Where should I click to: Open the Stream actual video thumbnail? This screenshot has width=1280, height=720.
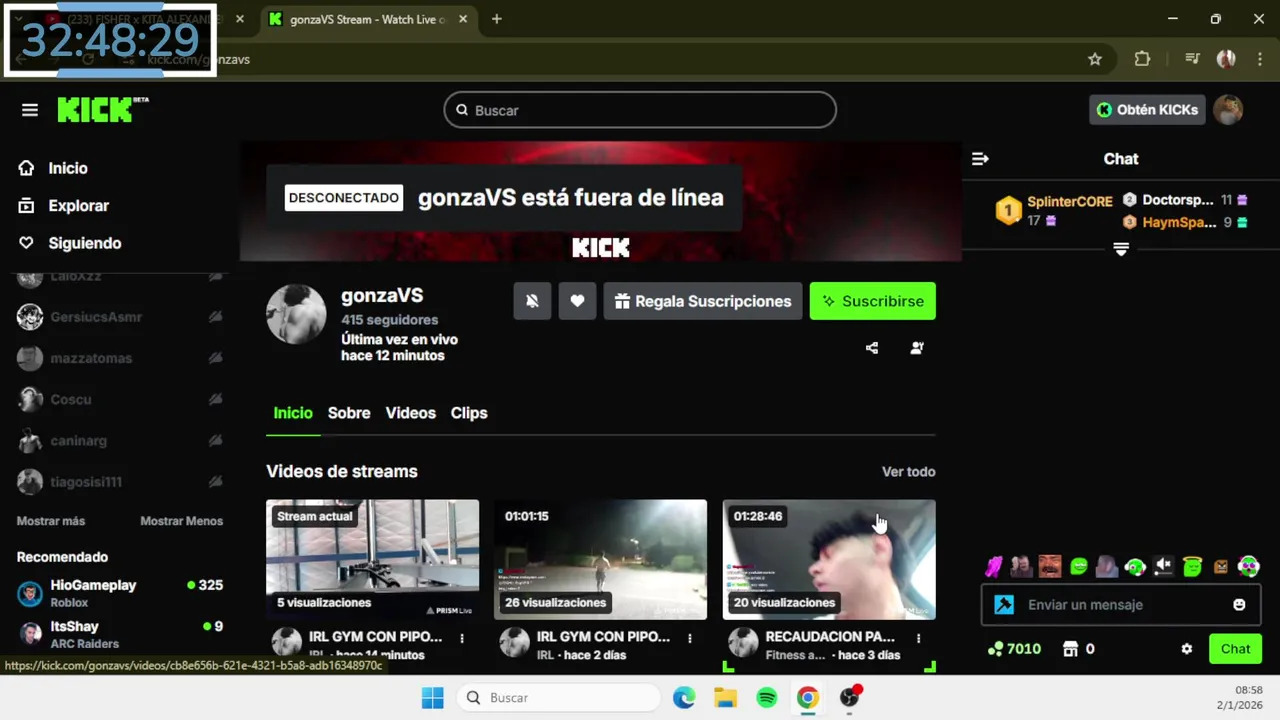(372, 560)
